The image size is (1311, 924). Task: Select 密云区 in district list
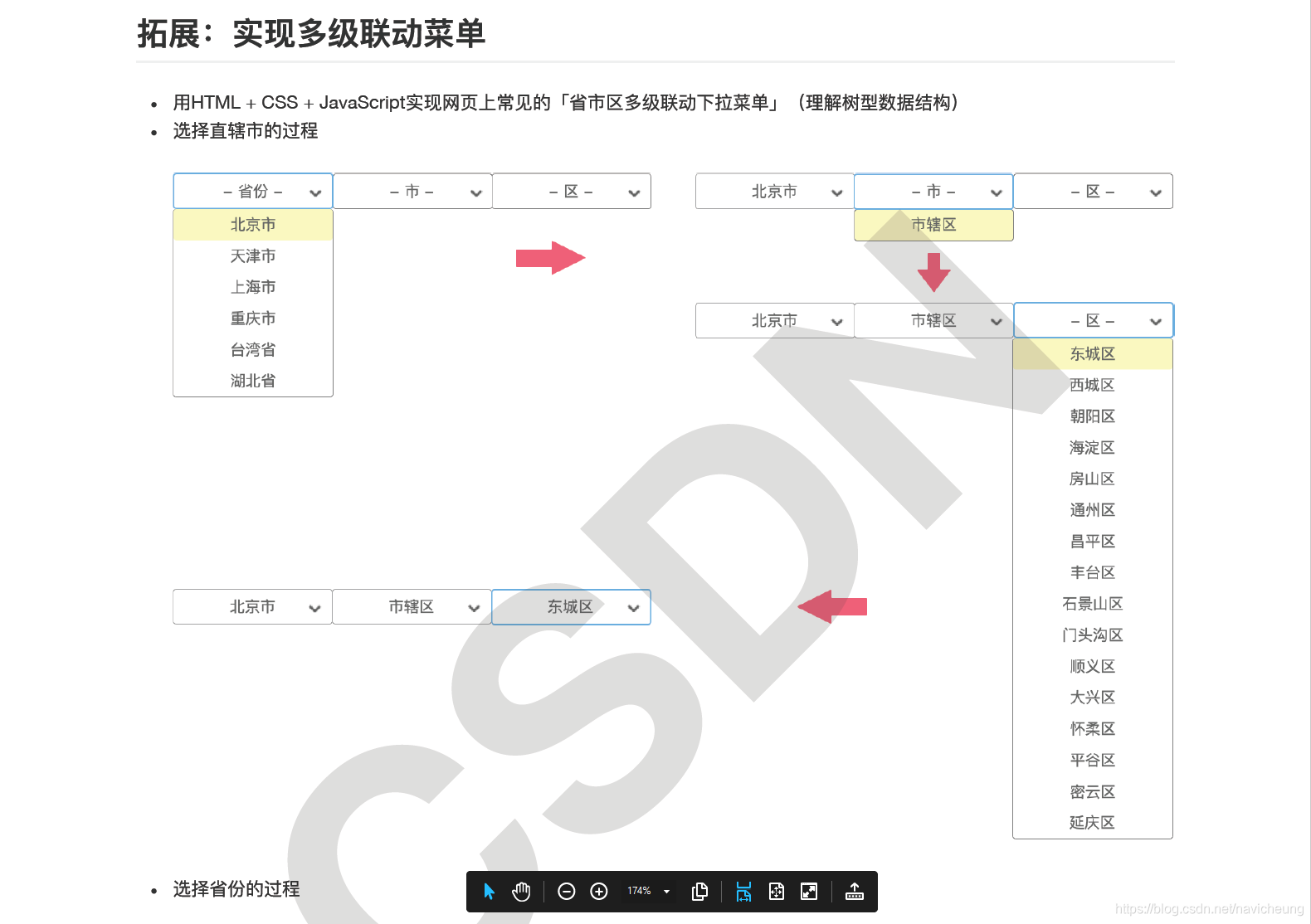click(1093, 792)
